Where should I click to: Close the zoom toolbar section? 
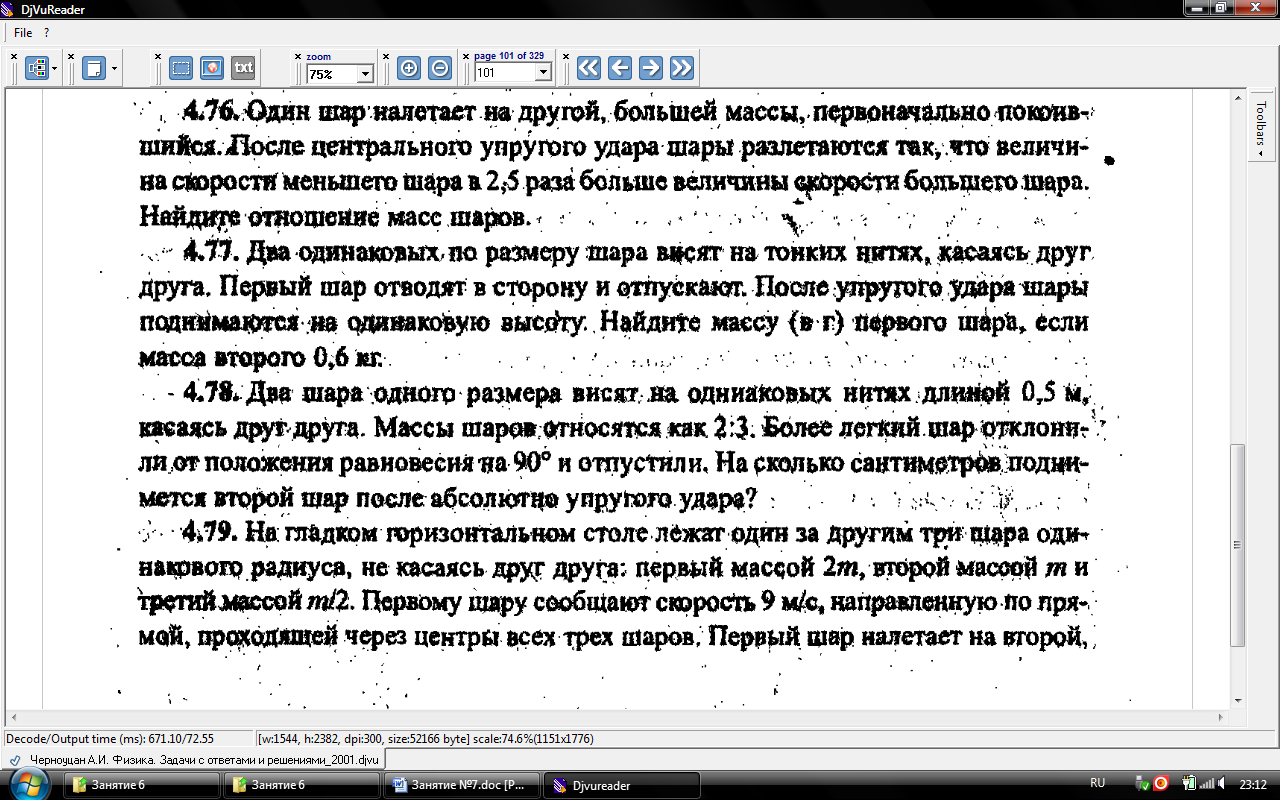298,56
